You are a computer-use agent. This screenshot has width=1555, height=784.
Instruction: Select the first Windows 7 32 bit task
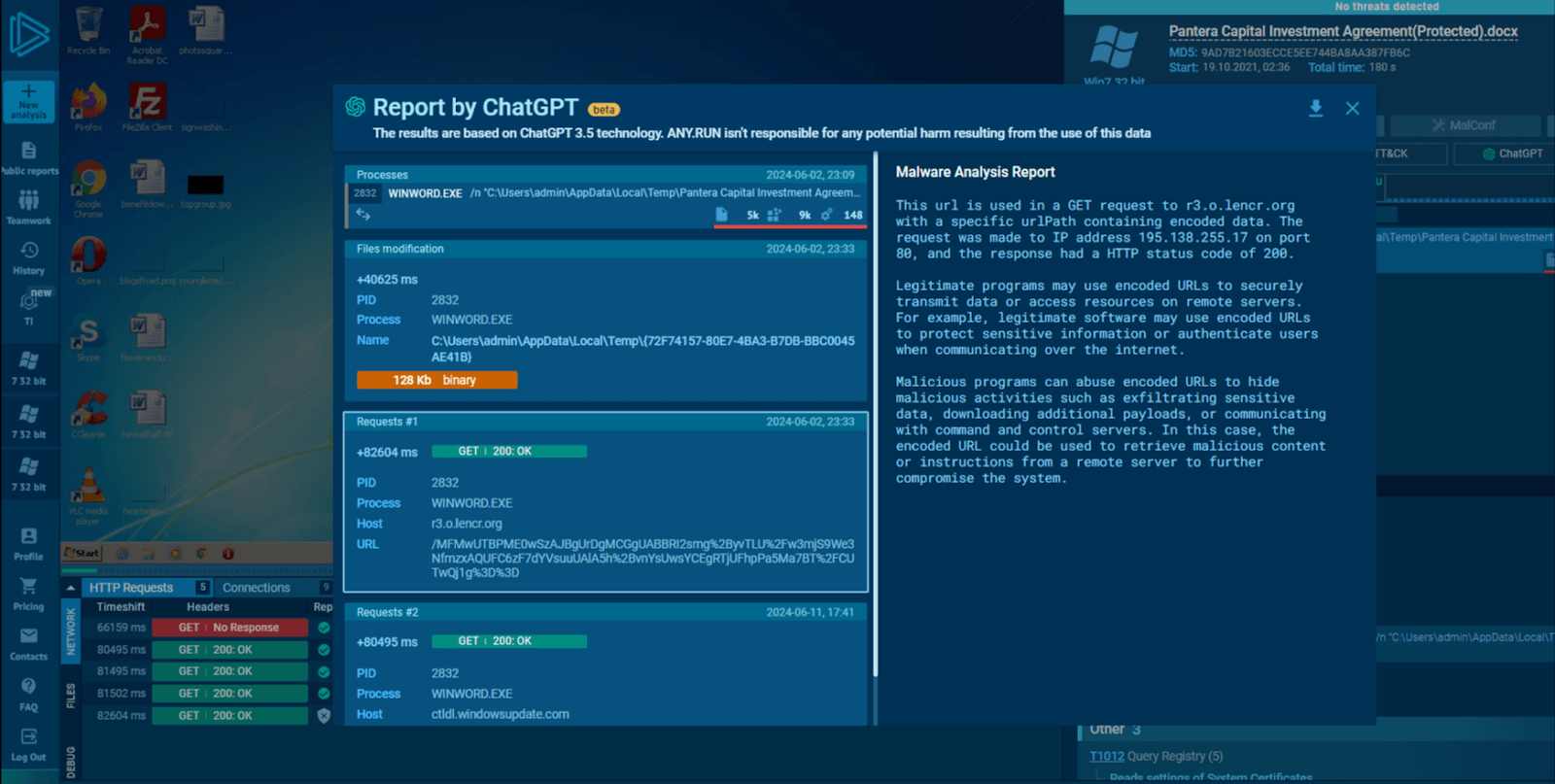(x=29, y=368)
